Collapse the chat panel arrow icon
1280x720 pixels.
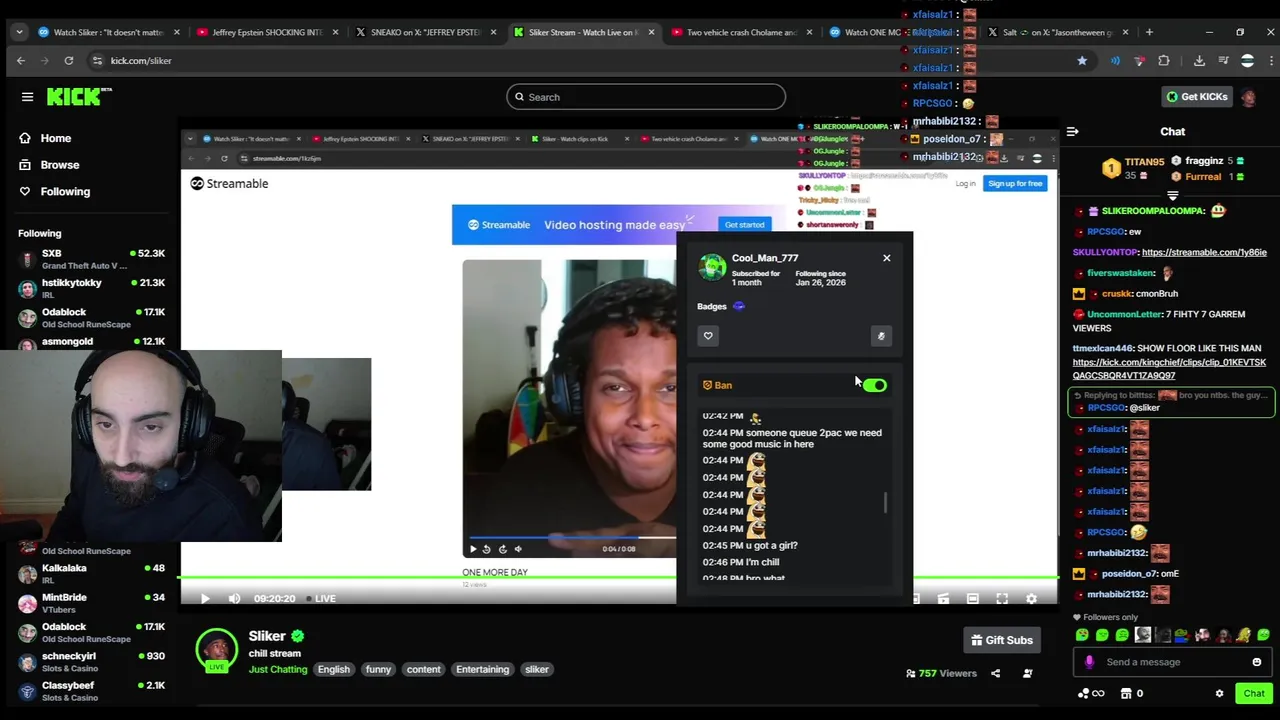[1072, 132]
